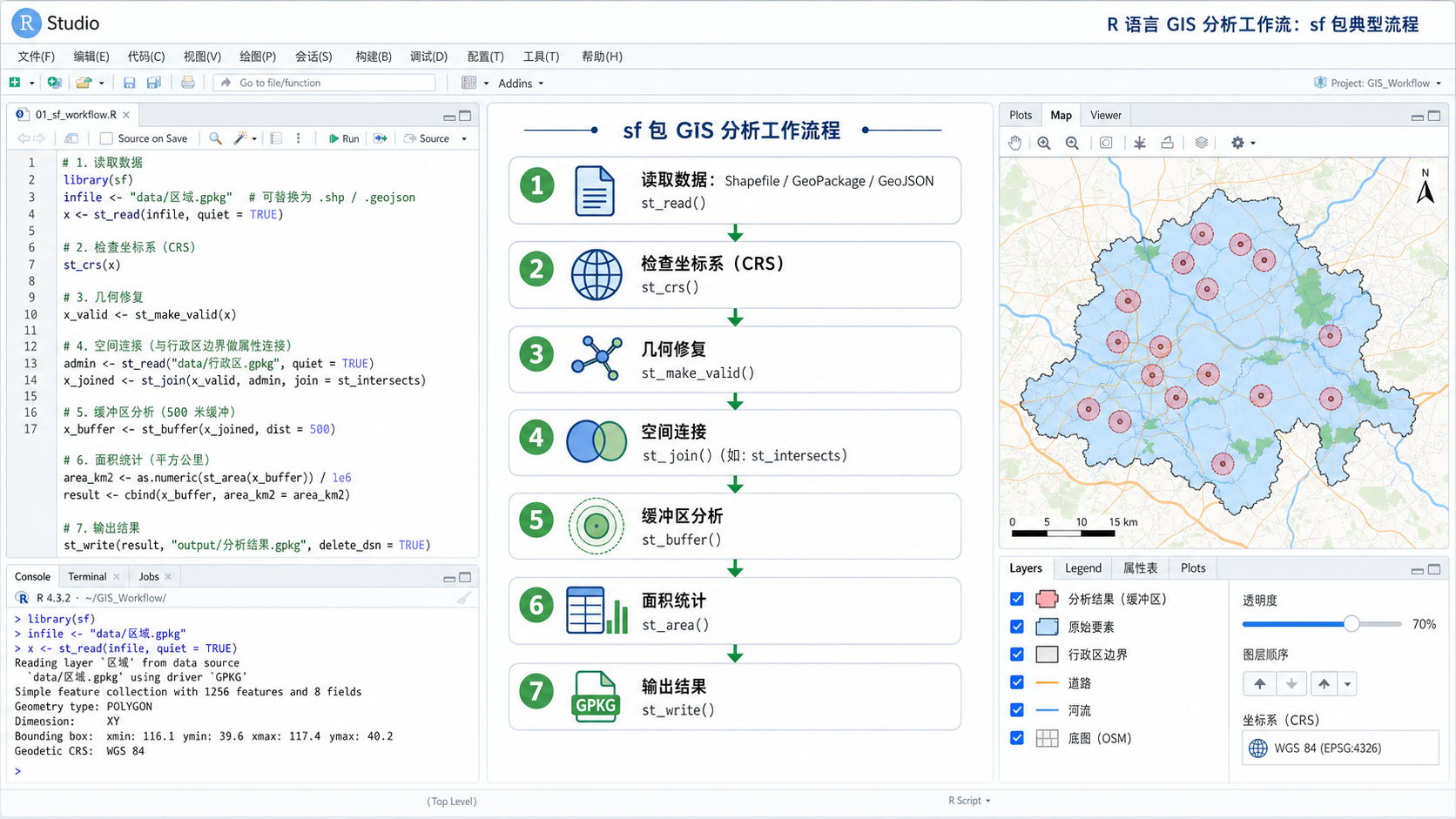This screenshot has height=819, width=1456.
Task: Expand the Open File recent dropdown arrow
Action: pyautogui.click(x=101, y=84)
